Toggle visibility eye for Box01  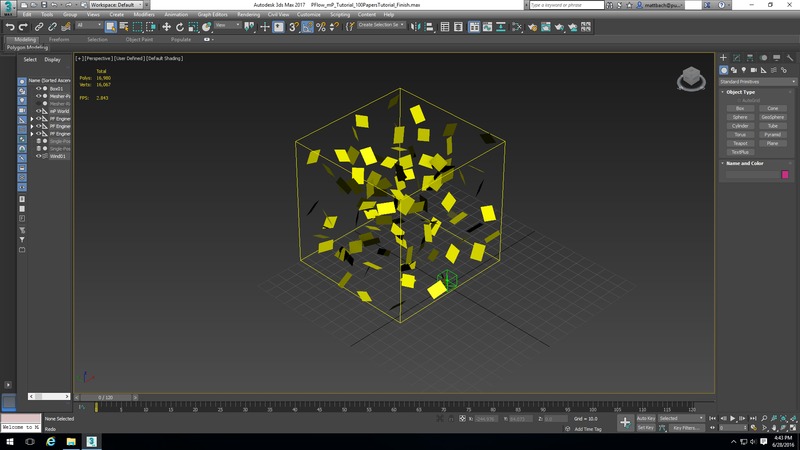(x=39, y=88)
